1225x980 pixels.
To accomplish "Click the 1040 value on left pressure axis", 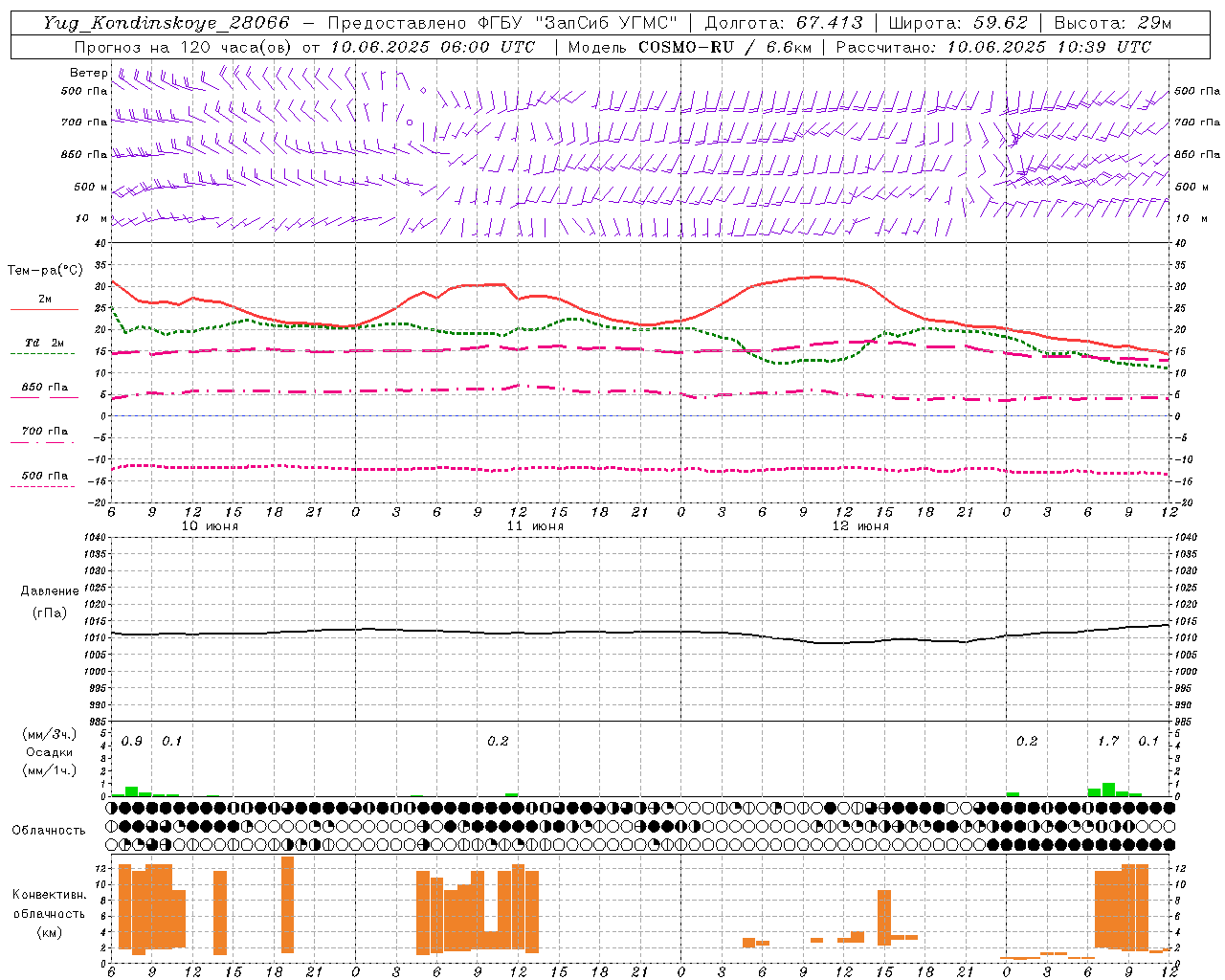I will coord(97,537).
